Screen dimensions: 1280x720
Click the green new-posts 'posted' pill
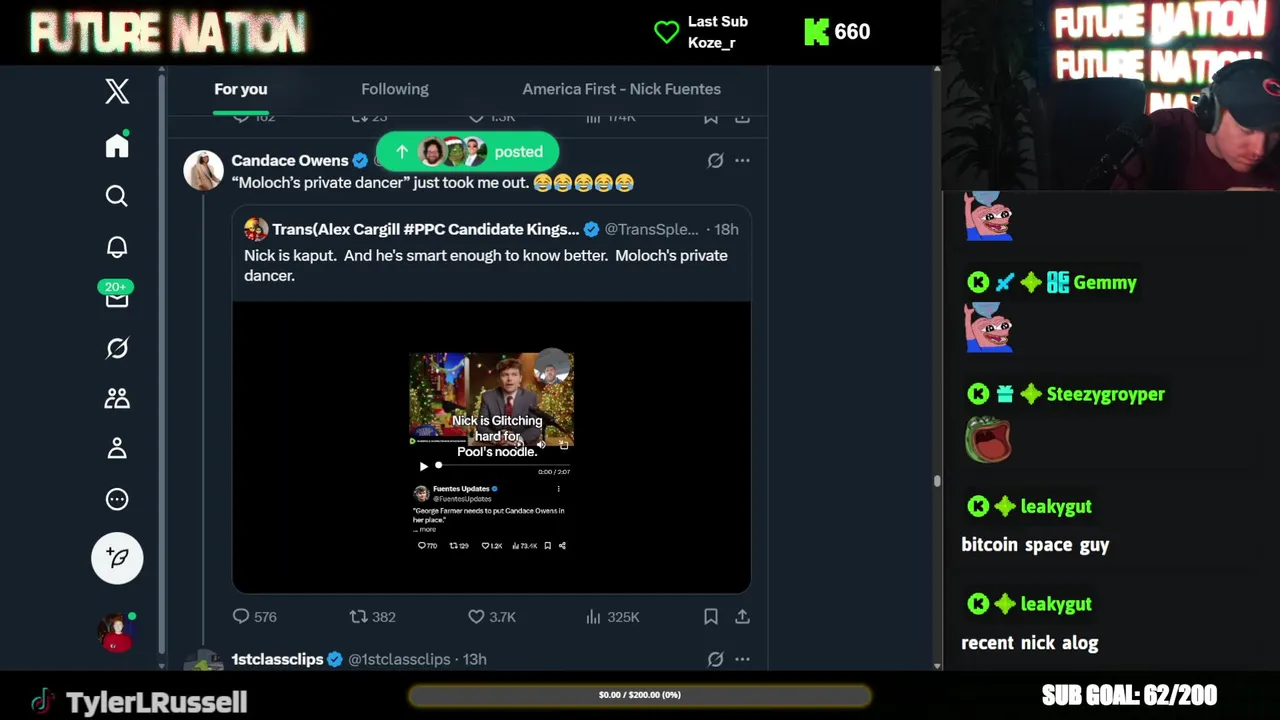(x=467, y=152)
